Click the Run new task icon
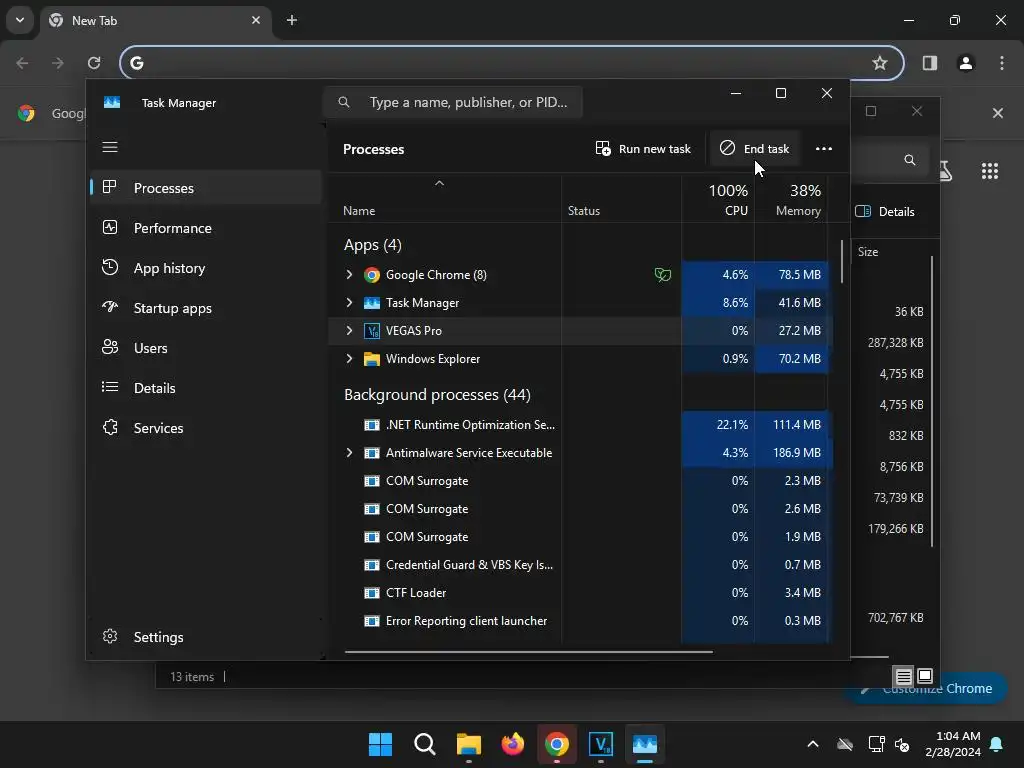This screenshot has width=1024, height=768. [x=603, y=148]
